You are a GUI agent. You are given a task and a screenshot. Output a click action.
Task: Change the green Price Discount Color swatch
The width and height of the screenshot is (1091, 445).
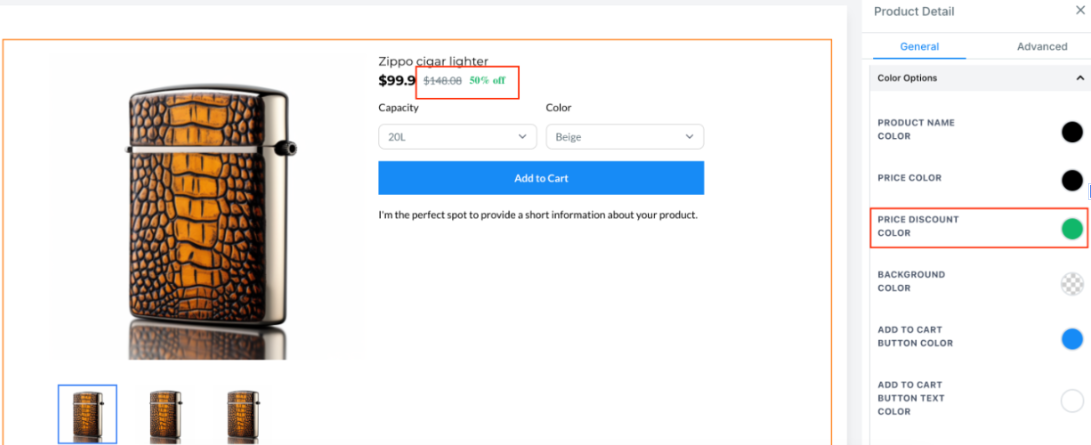coord(1072,229)
